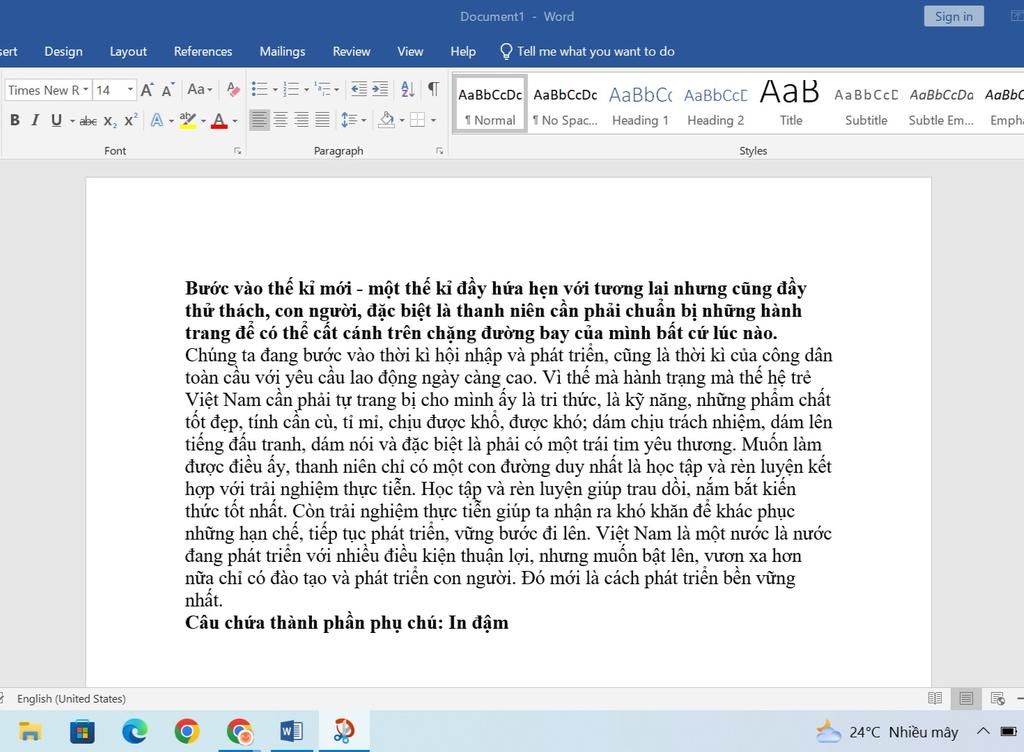Click Tell me what you want to do

click(587, 52)
